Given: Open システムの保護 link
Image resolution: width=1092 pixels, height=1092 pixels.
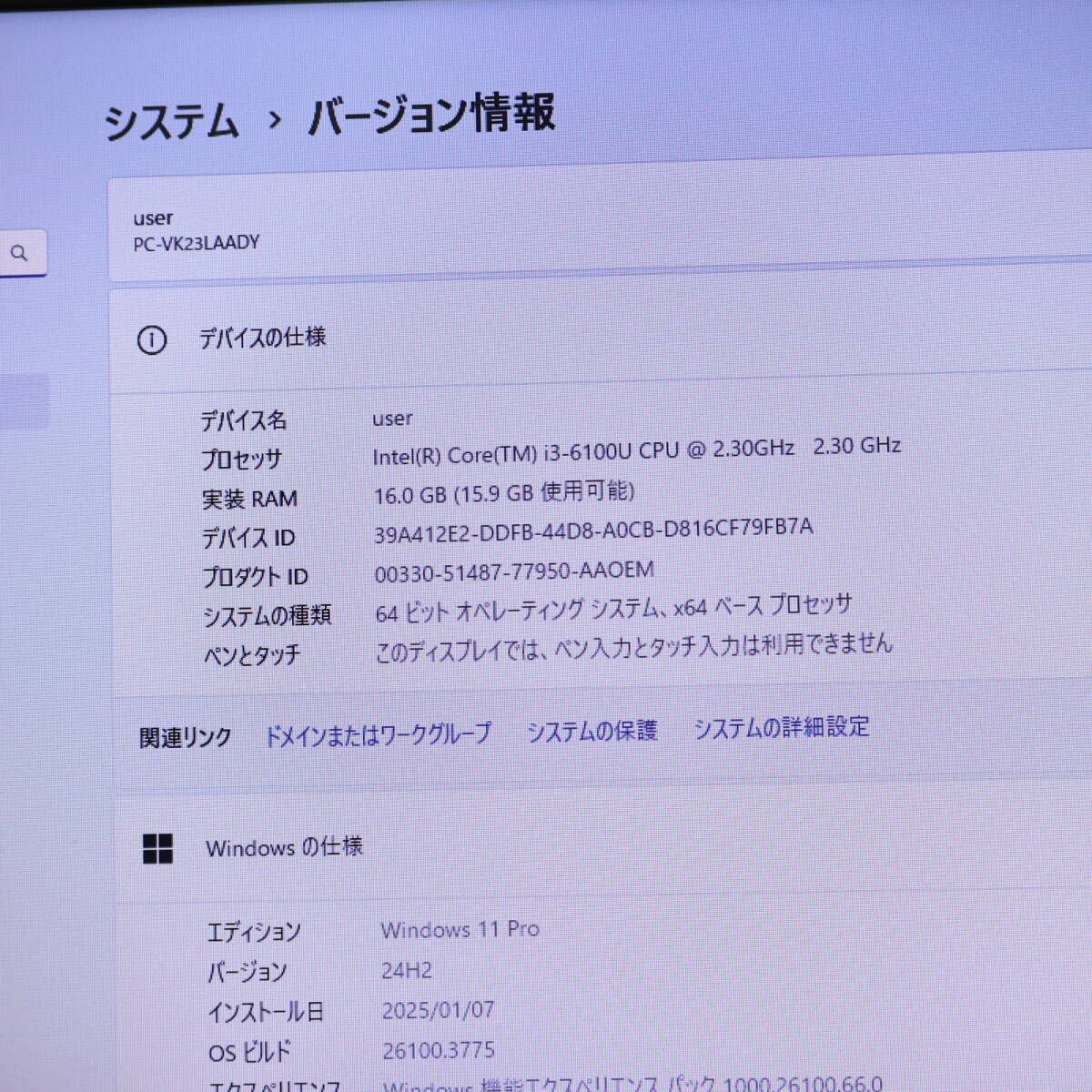Looking at the screenshot, I should click(x=592, y=731).
